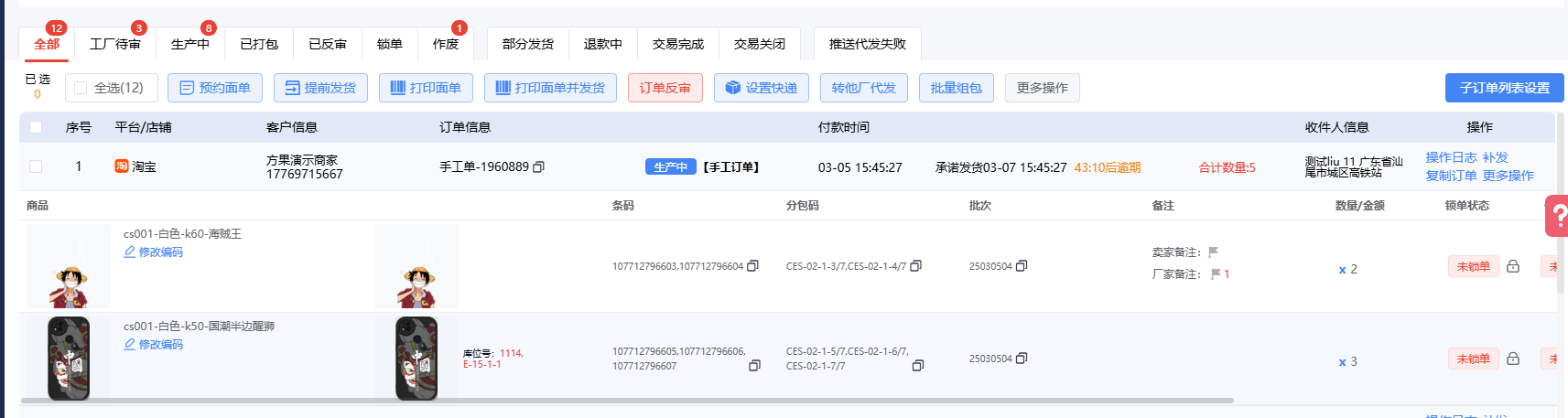Open 操作日志 for order 1

[1451, 157]
